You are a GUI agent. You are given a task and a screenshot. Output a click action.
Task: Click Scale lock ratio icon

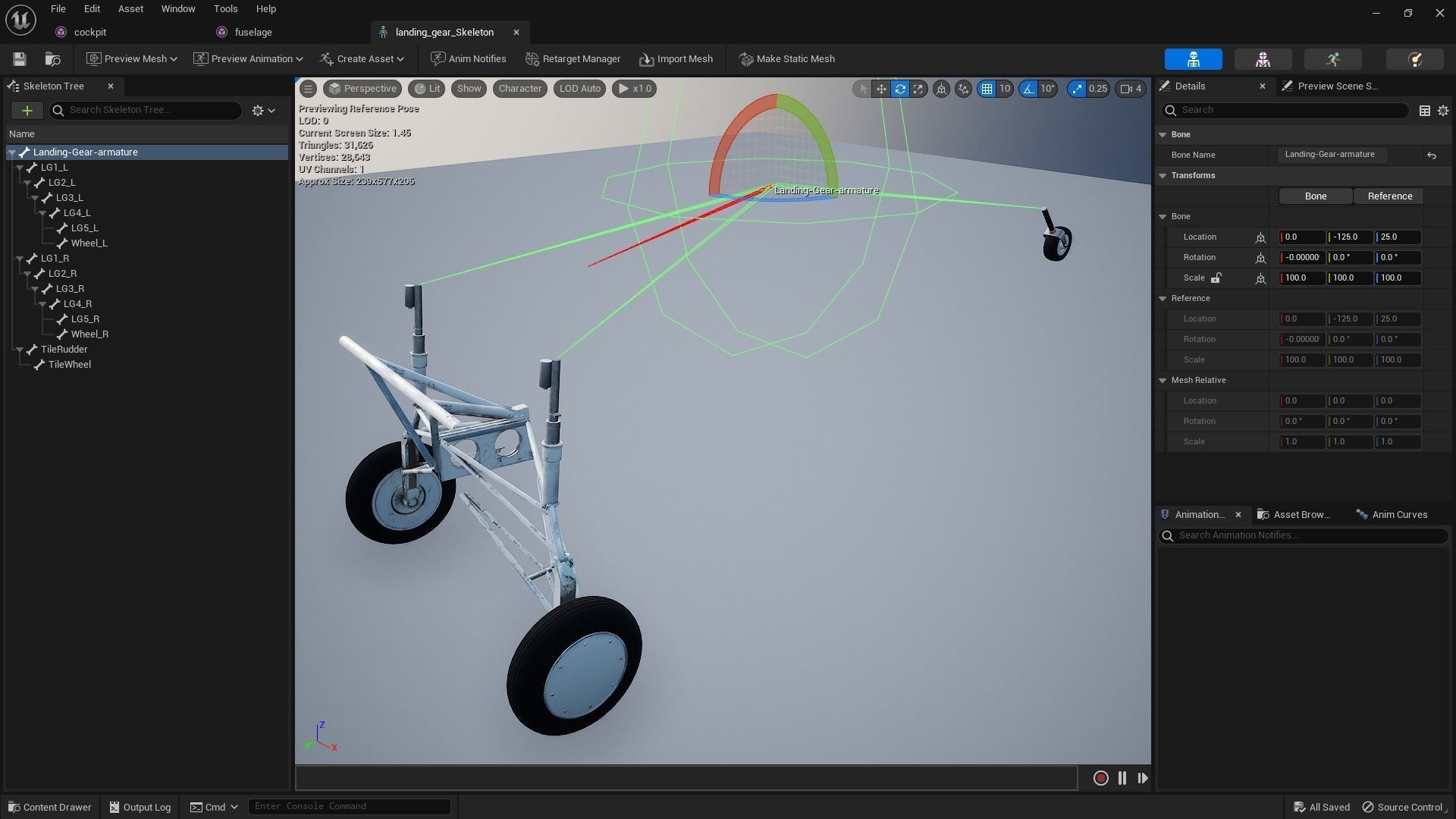pyautogui.click(x=1216, y=278)
